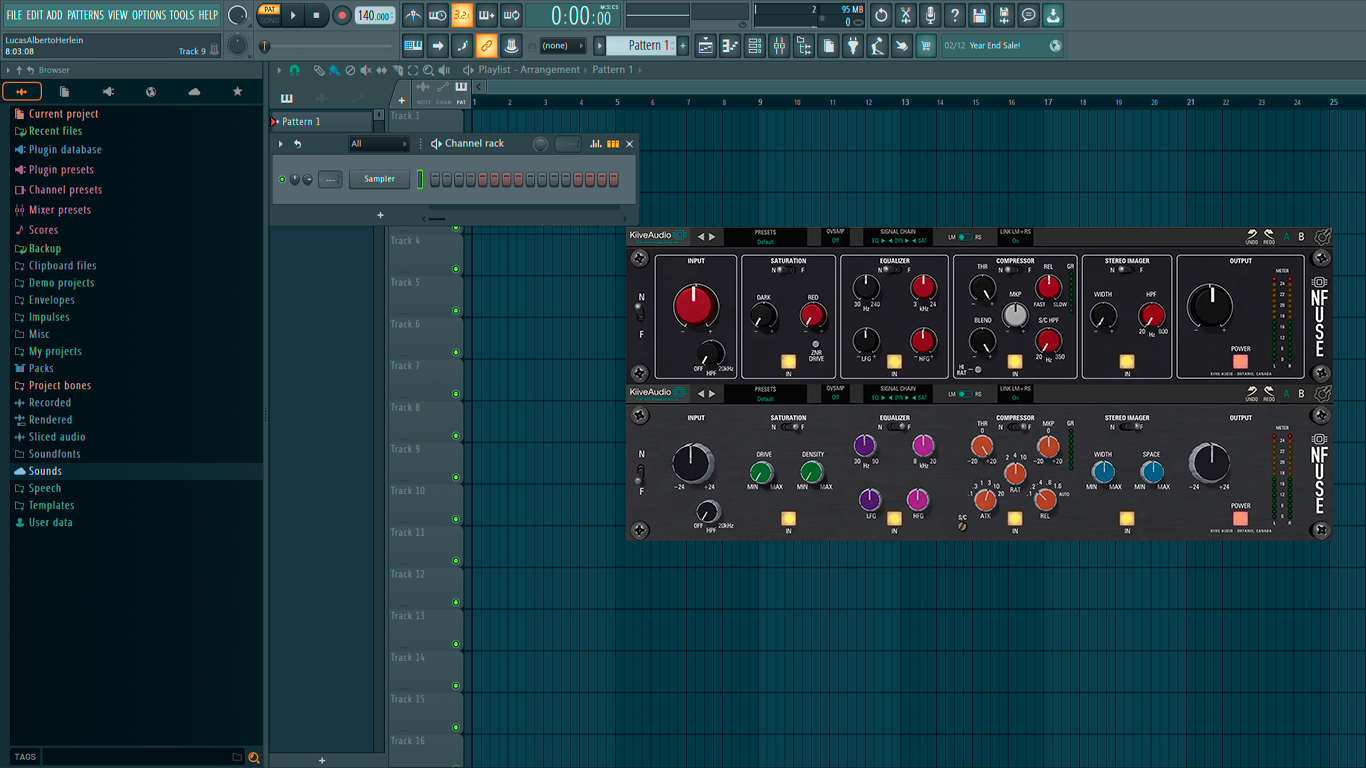Toggle Compressor IN light on lower NFuse
This screenshot has width=1366, height=768.
point(1015,518)
